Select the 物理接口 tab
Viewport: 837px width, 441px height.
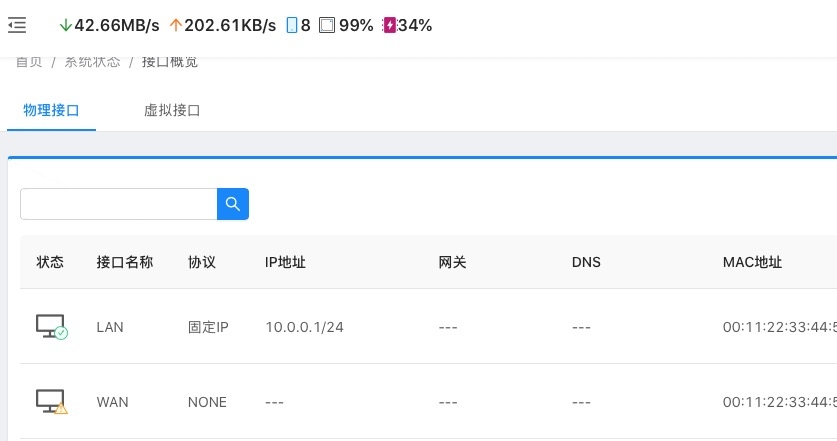[x=51, y=110]
